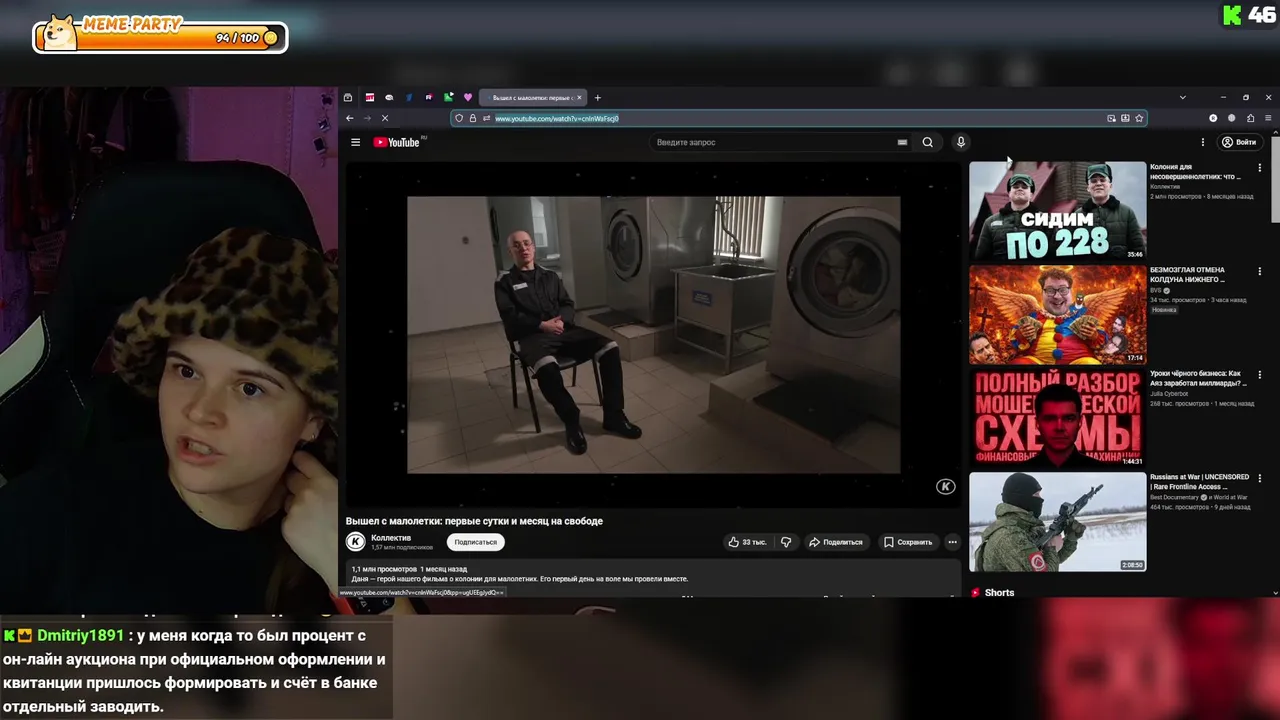This screenshot has height=720, width=1280.
Task: Open the ПОЛНЫЙ РАЗБОР СХЕМЫ thumbnail
Action: [x=1057, y=418]
